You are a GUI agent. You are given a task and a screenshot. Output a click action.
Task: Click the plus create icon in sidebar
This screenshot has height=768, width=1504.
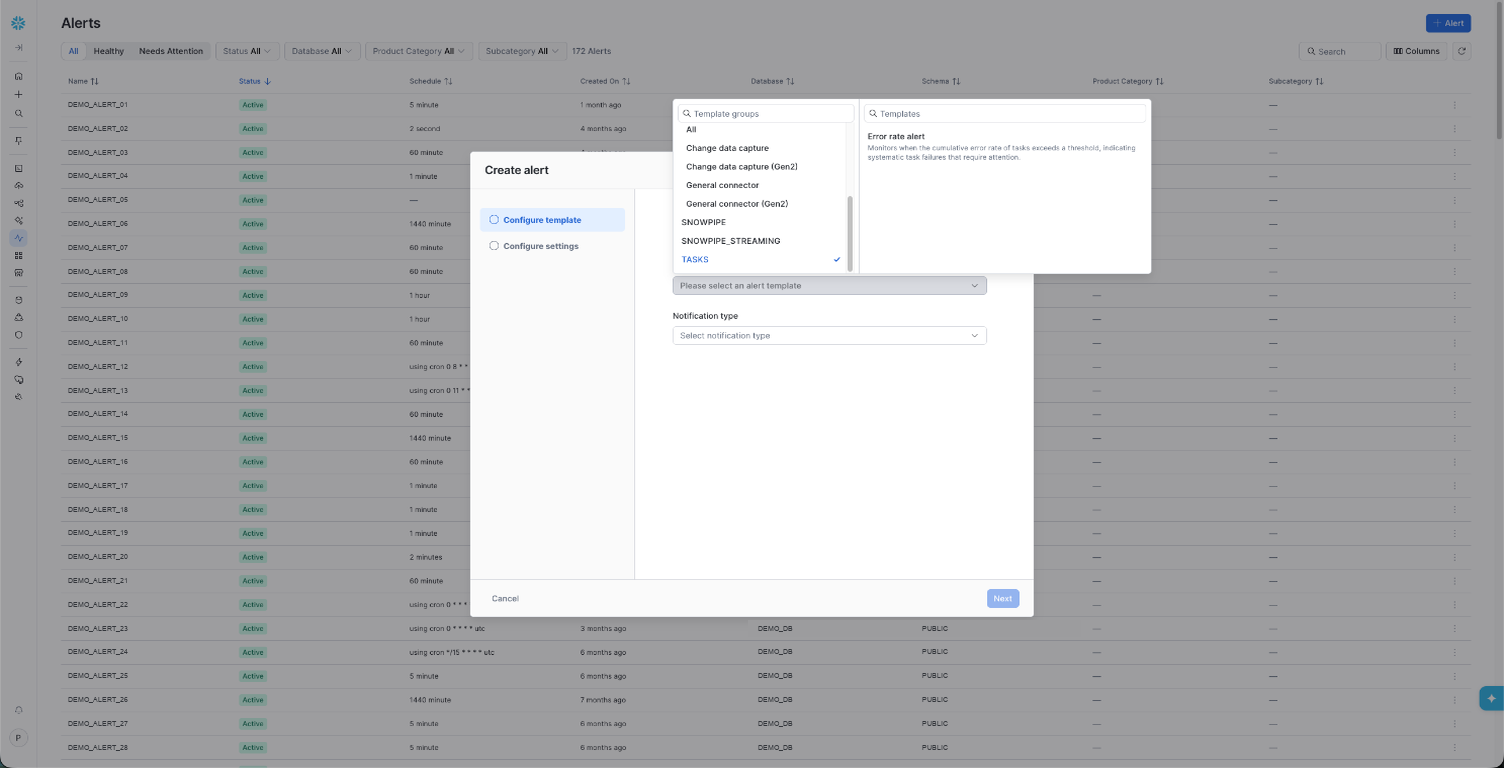point(18,95)
